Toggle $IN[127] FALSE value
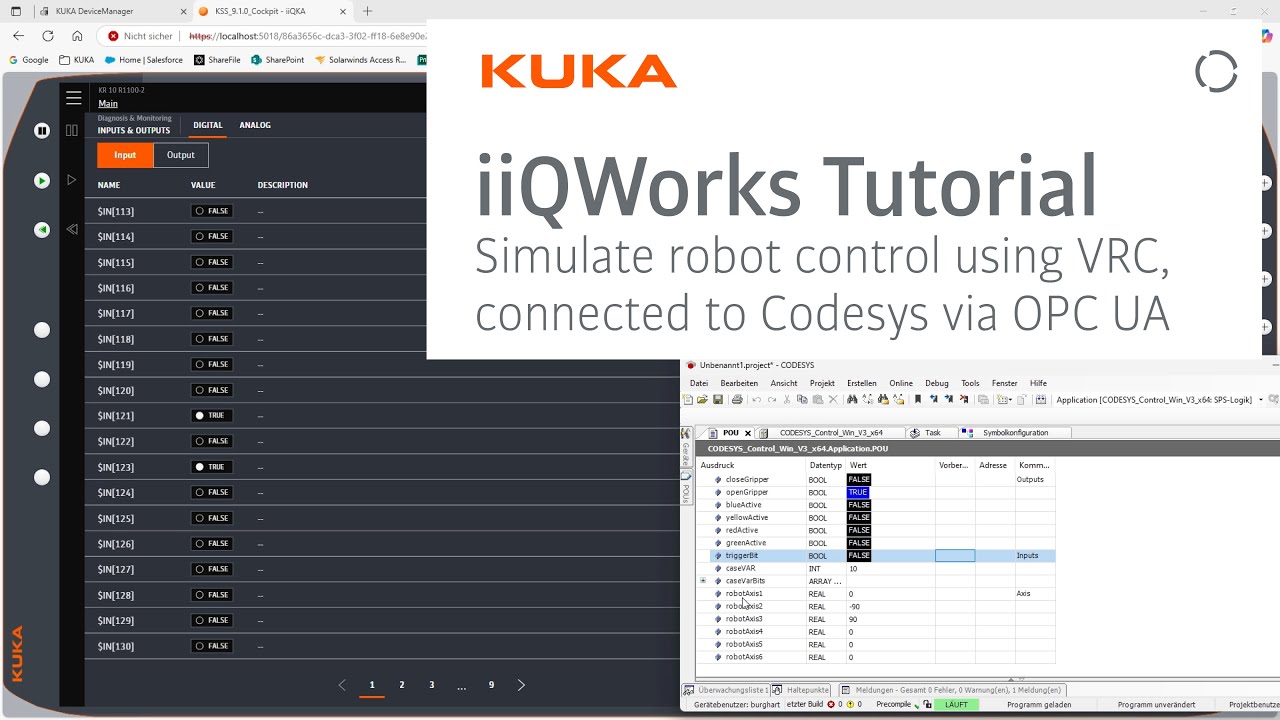The height and width of the screenshot is (720, 1280). coord(212,569)
